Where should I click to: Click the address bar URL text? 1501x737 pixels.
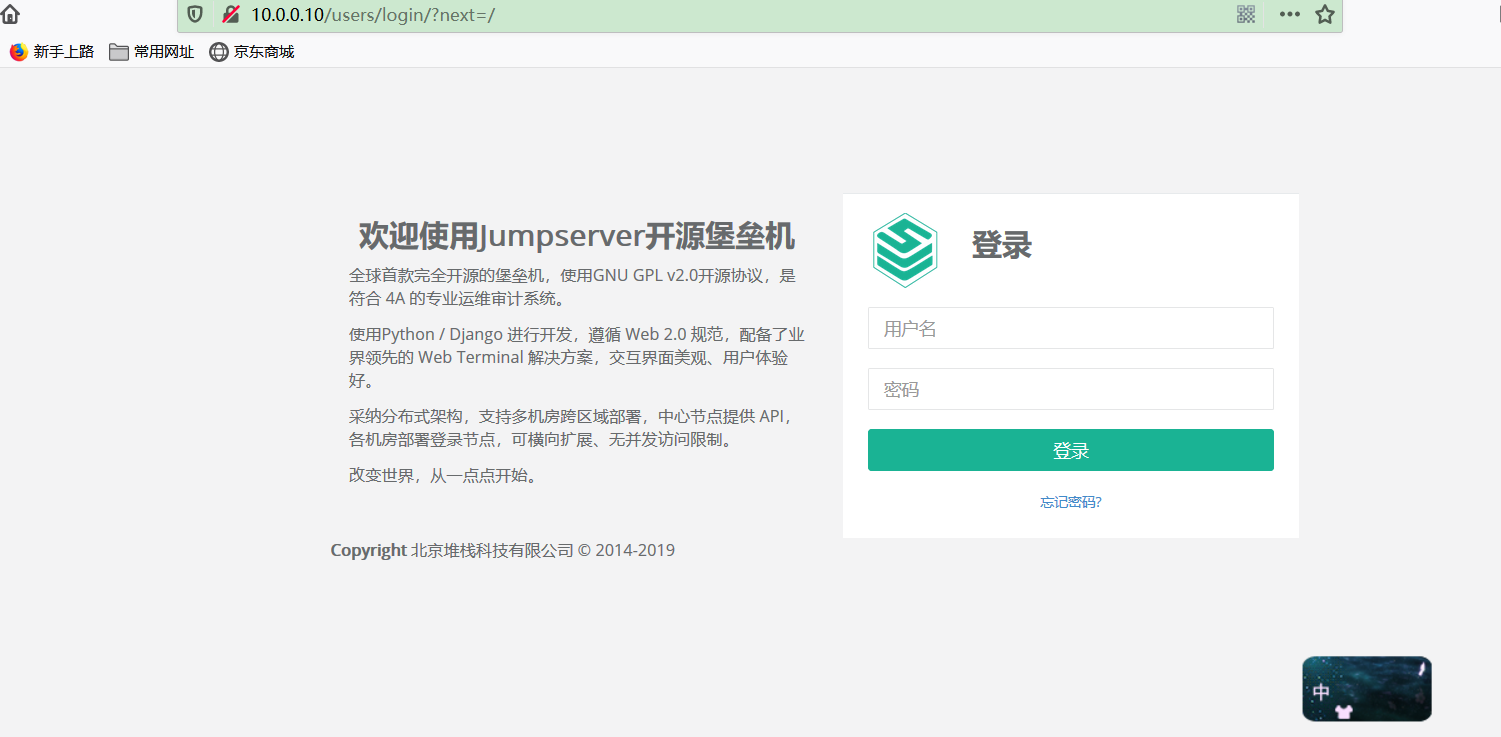click(x=373, y=14)
